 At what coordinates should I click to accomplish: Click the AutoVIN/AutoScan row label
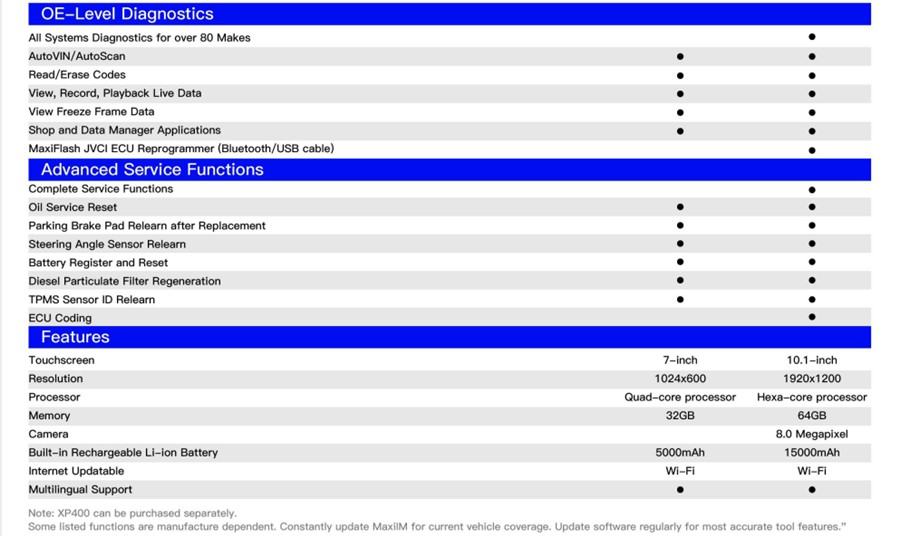tap(77, 56)
